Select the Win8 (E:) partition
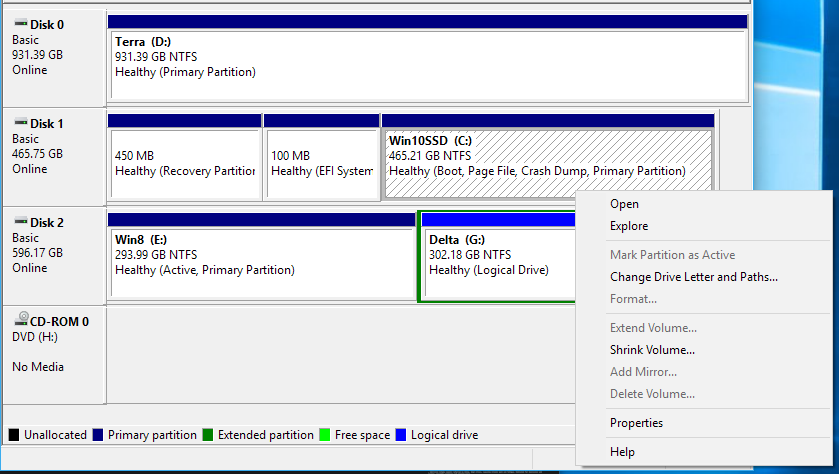The width and height of the screenshot is (839, 474). [x=261, y=262]
